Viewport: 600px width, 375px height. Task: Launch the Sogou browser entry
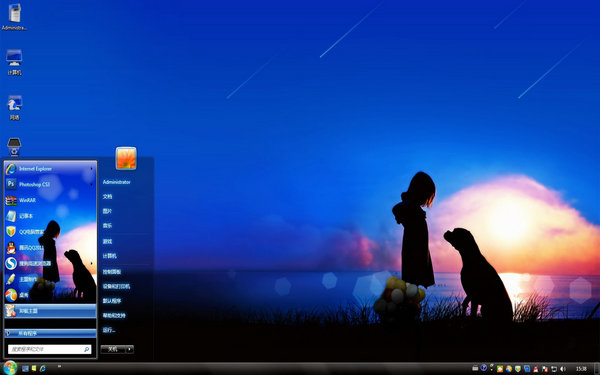[50, 263]
